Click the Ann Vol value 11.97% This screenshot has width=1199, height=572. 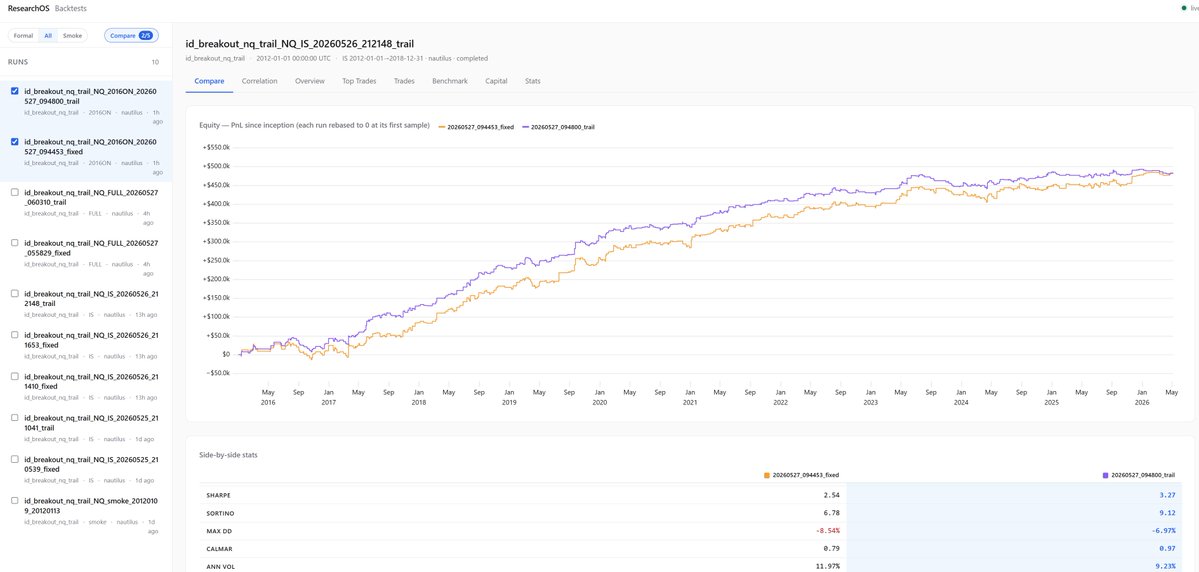[827, 566]
